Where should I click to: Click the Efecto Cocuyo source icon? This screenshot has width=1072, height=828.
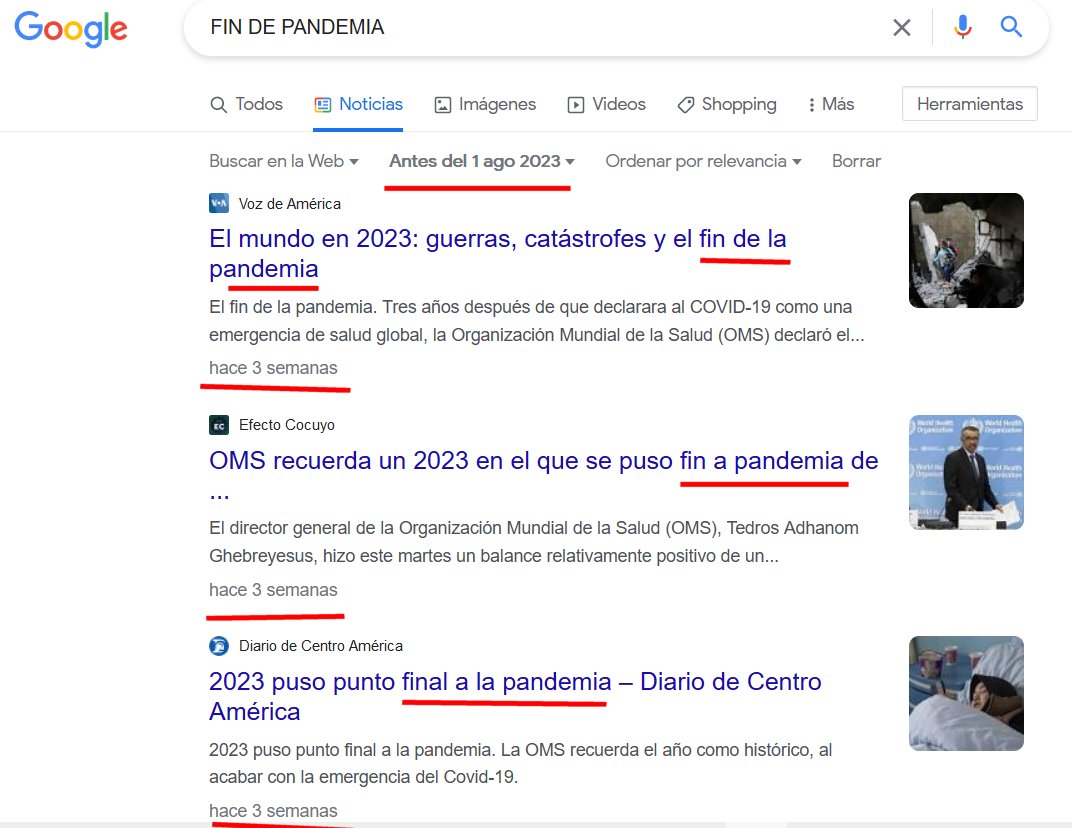click(x=219, y=425)
